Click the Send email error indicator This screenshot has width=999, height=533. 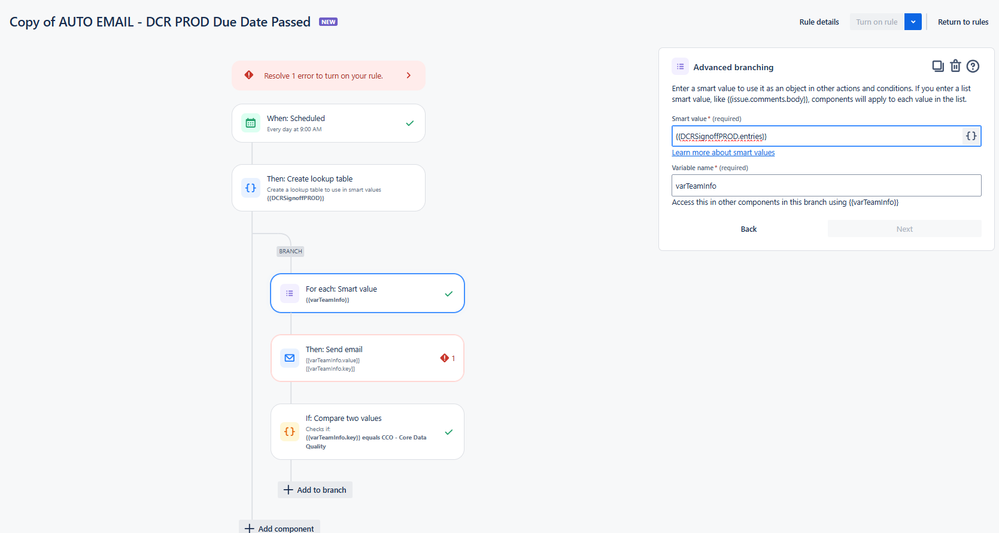[448, 358]
